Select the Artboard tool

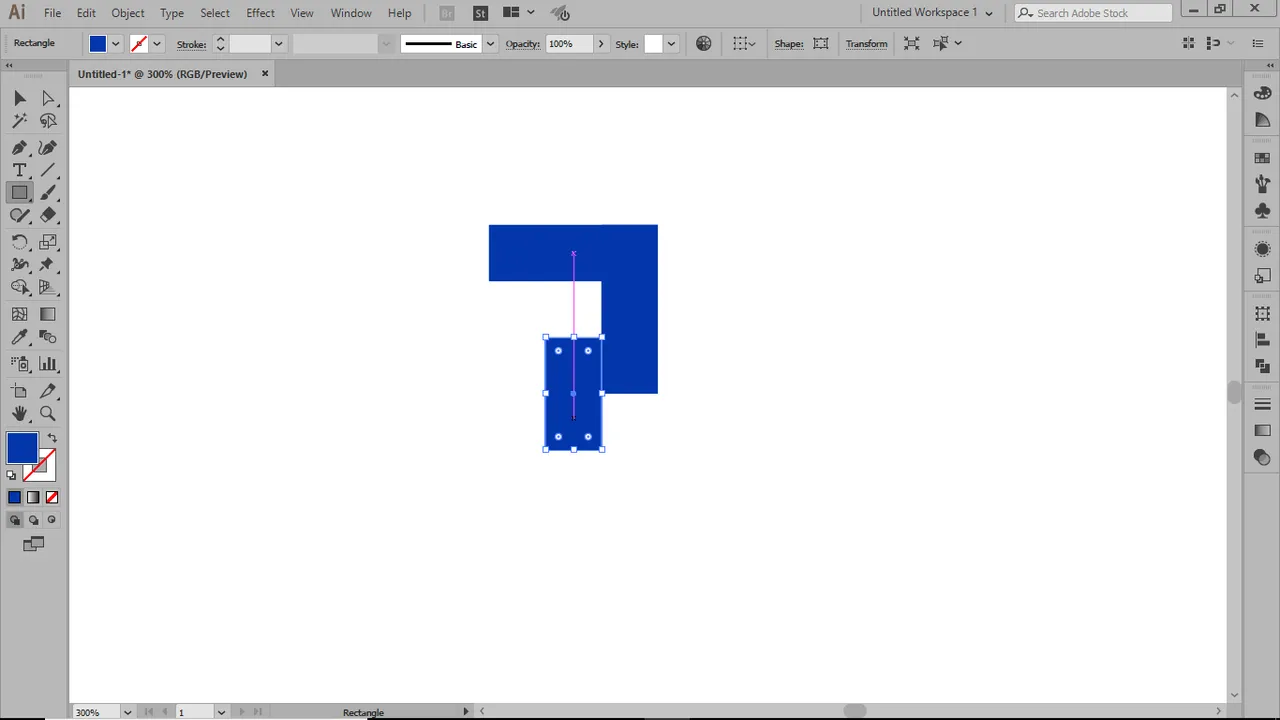click(x=20, y=391)
